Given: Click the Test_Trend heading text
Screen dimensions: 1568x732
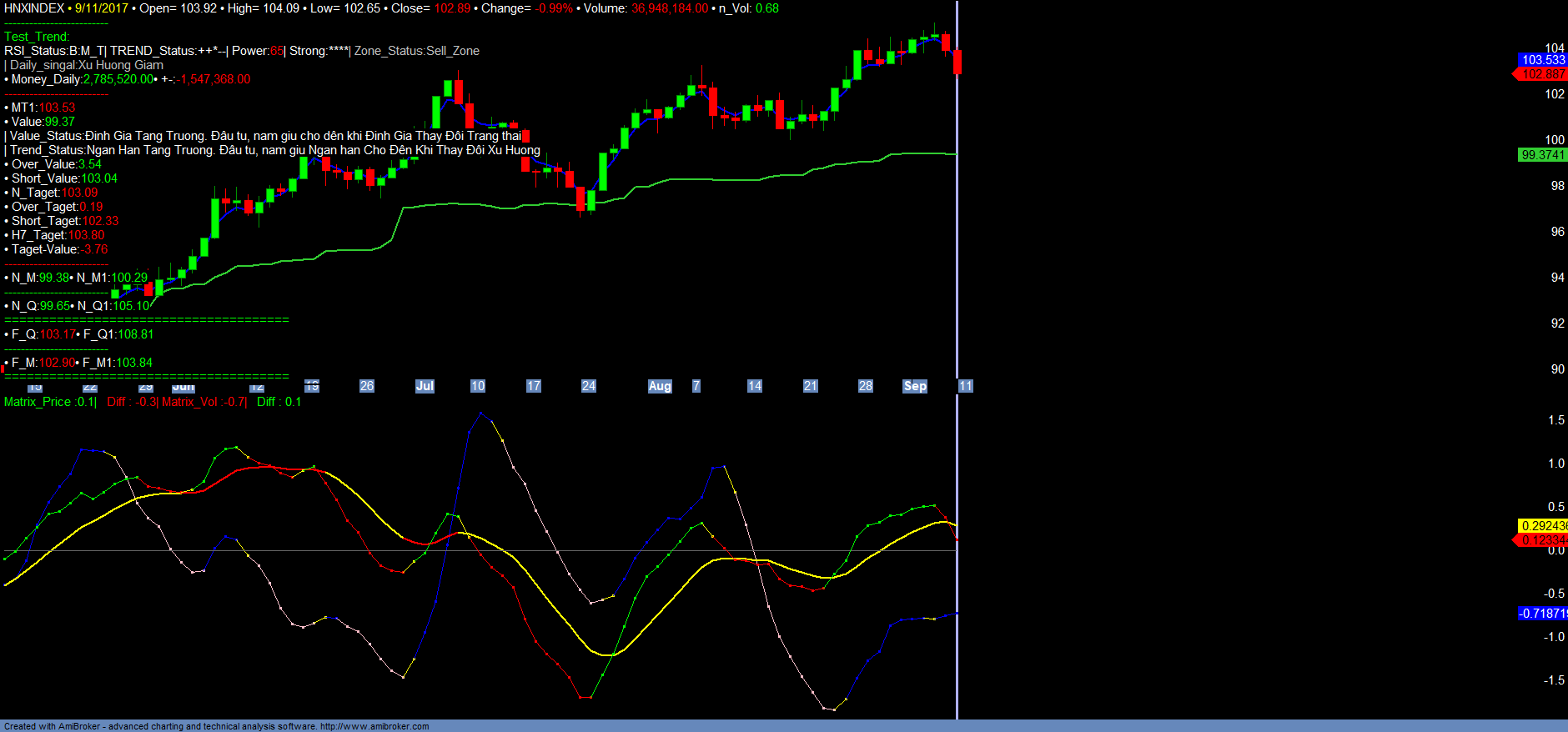Looking at the screenshot, I should point(37,37).
